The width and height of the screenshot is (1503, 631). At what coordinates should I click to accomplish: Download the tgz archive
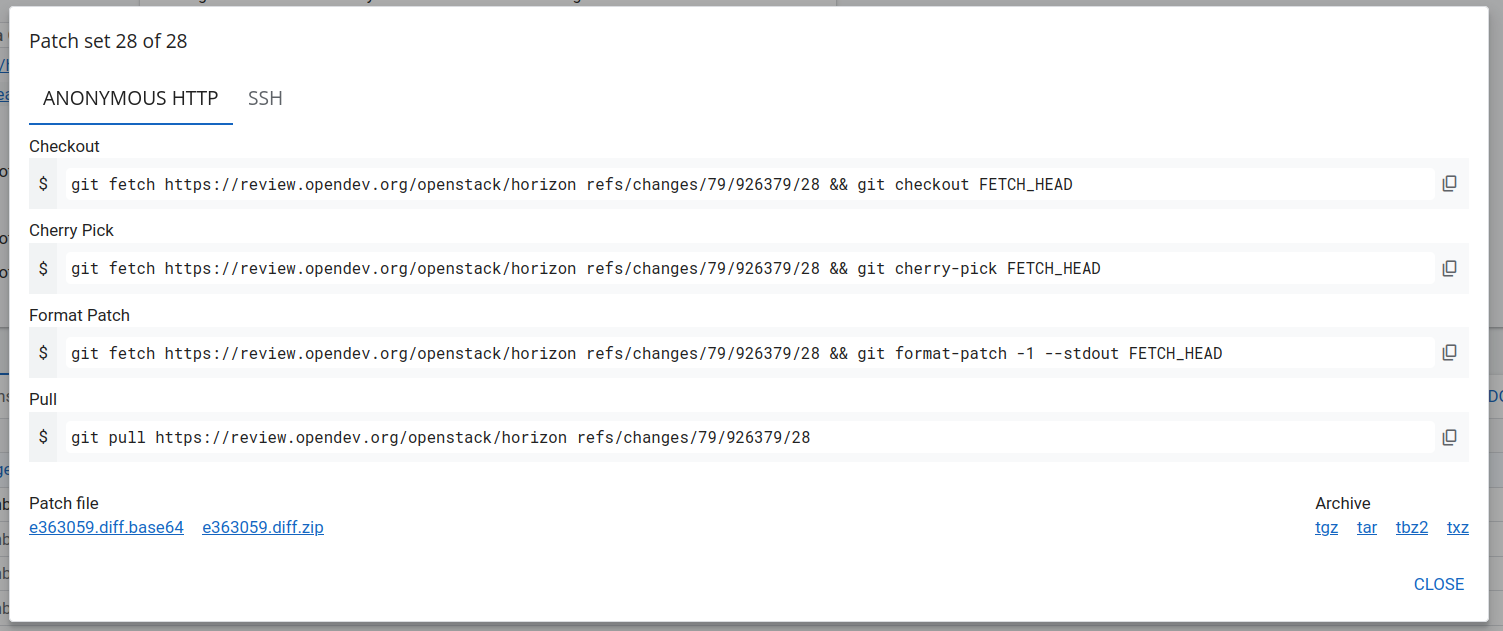click(x=1326, y=527)
